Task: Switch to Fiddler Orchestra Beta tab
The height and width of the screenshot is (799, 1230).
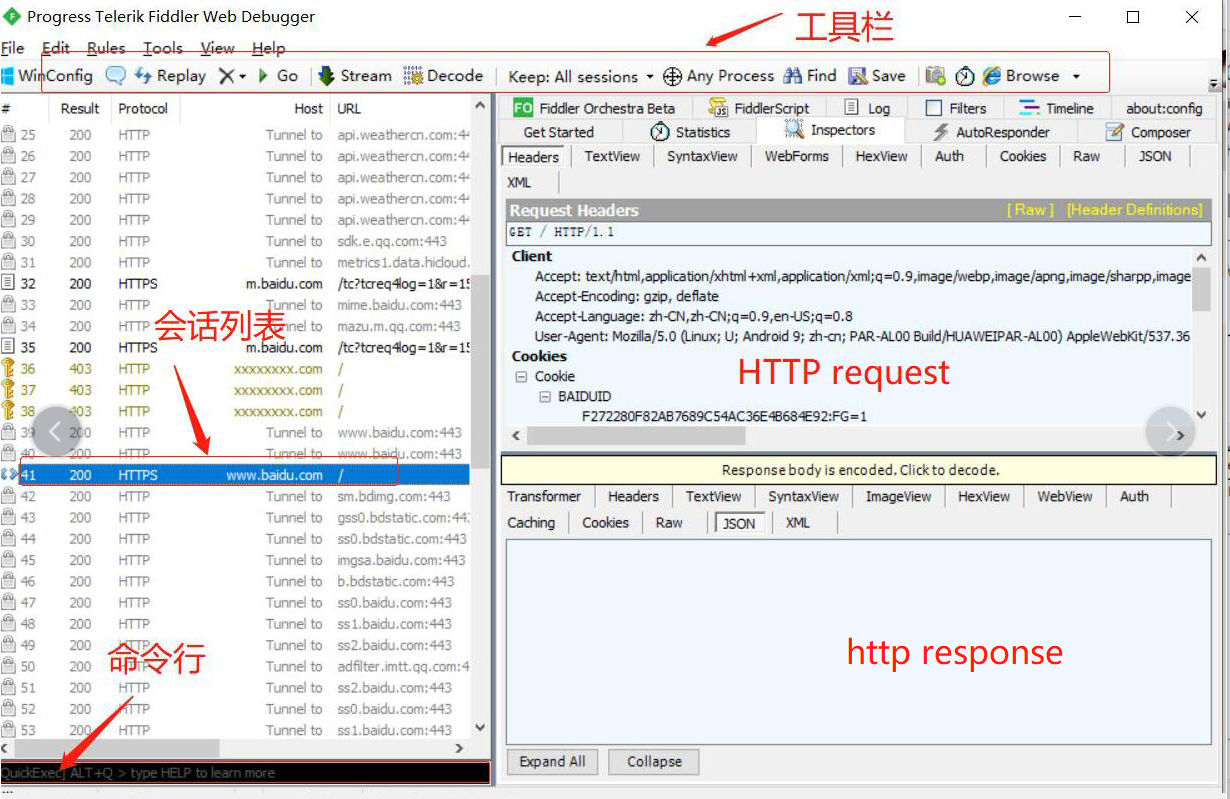Action: (594, 108)
